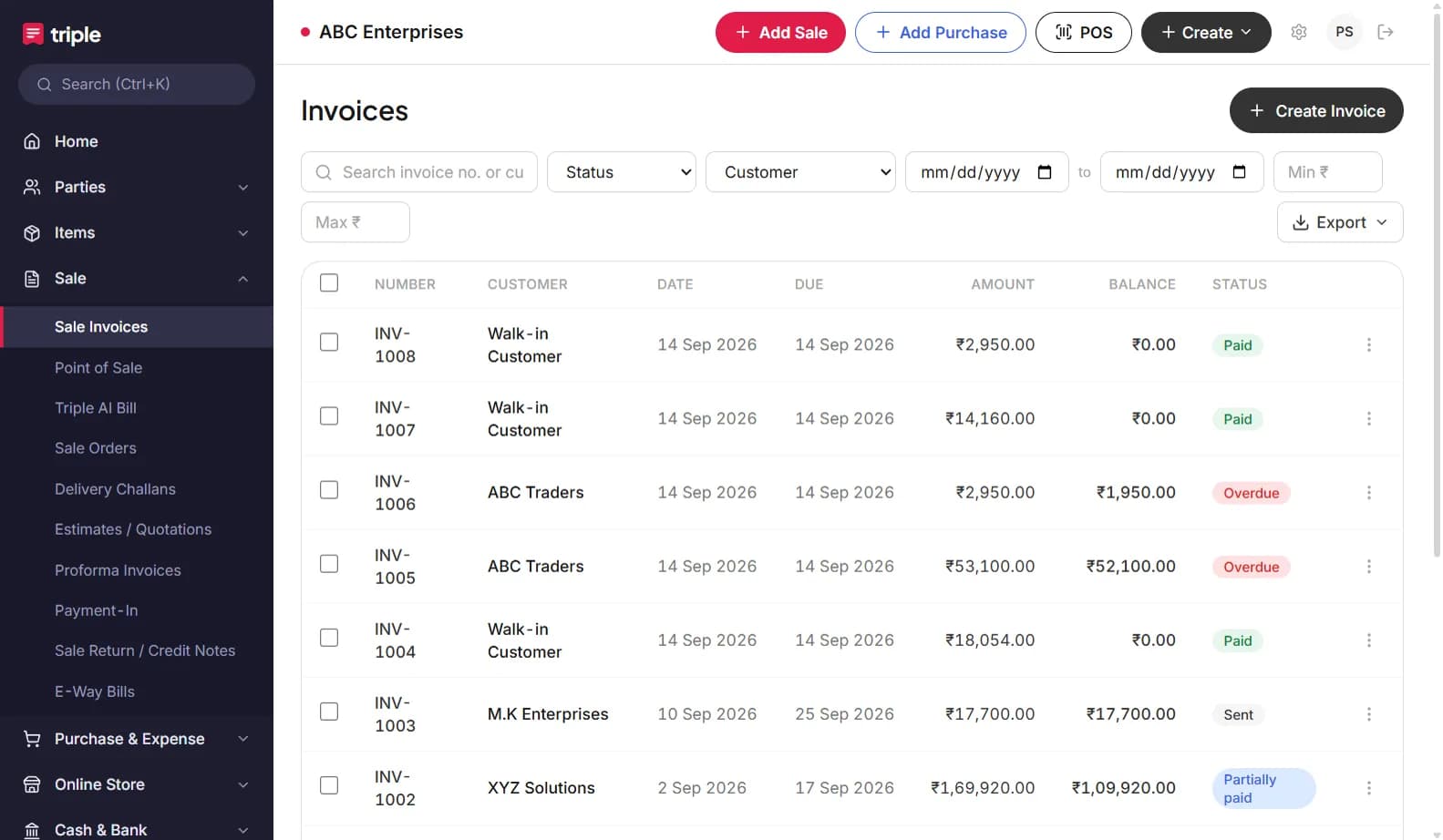Image resolution: width=1443 pixels, height=840 pixels.
Task: Open the Export dropdown
Action: (x=1340, y=222)
